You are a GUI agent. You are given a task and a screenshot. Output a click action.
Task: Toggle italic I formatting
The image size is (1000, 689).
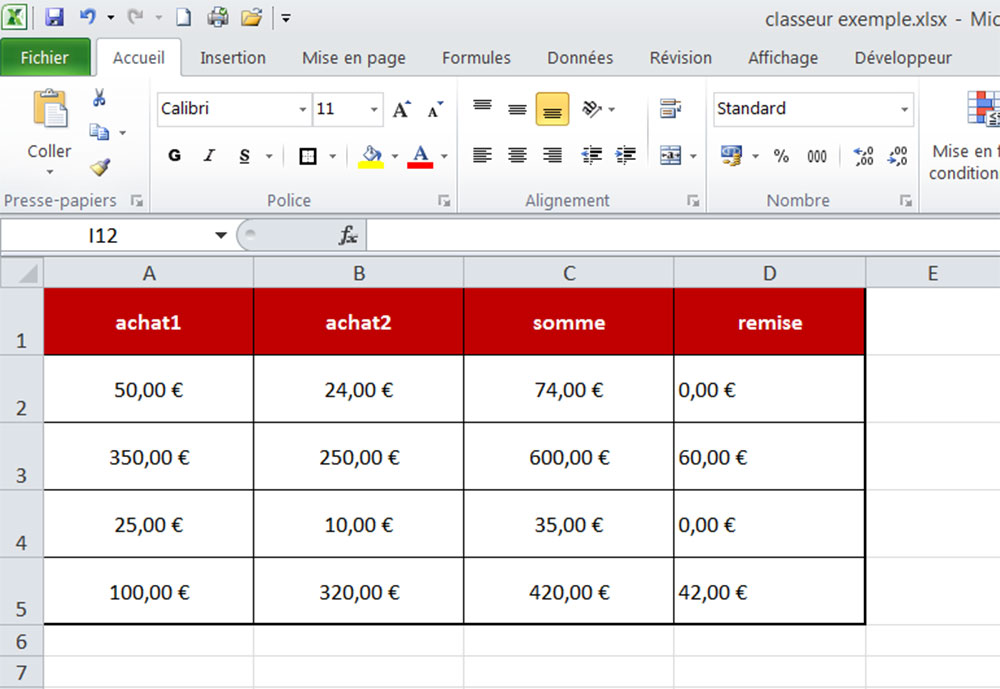click(209, 156)
